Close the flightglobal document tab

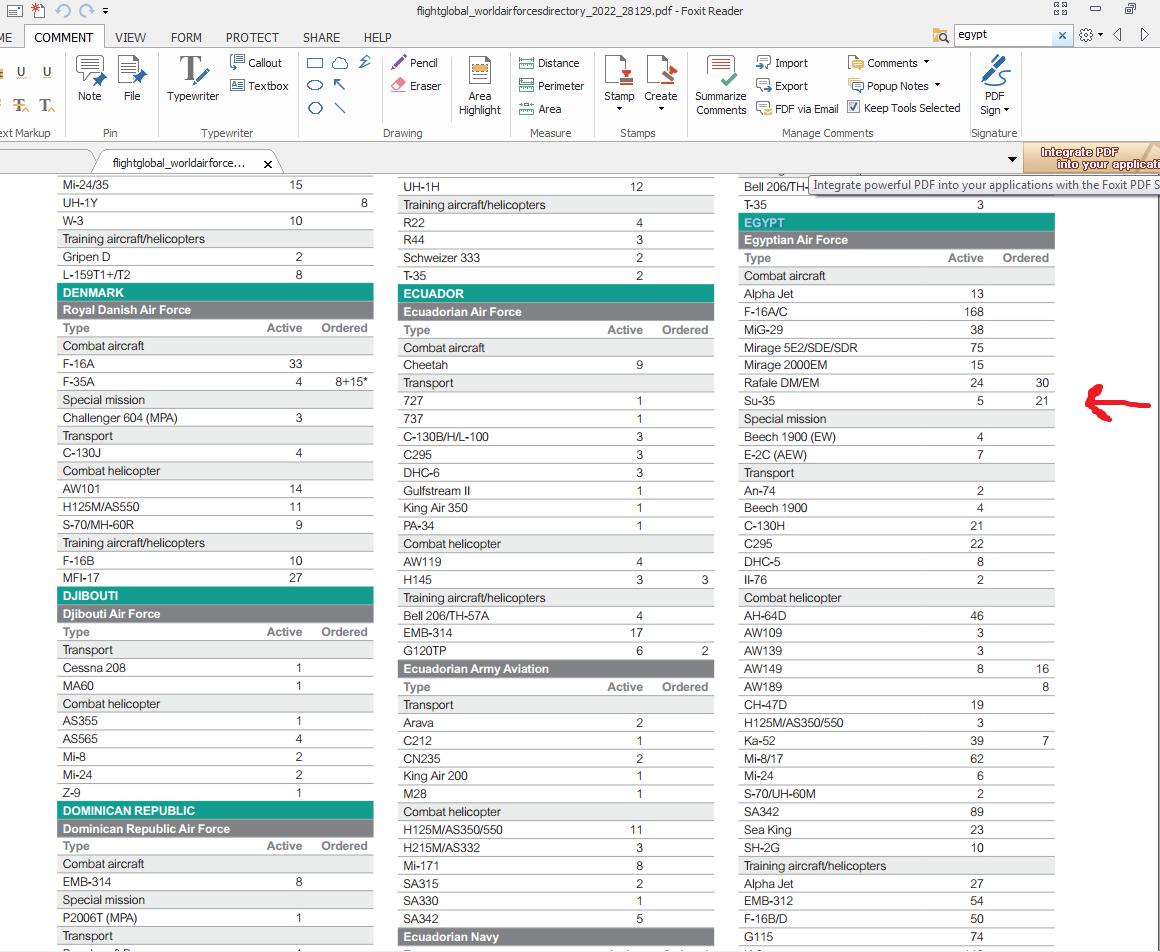[x=267, y=163]
